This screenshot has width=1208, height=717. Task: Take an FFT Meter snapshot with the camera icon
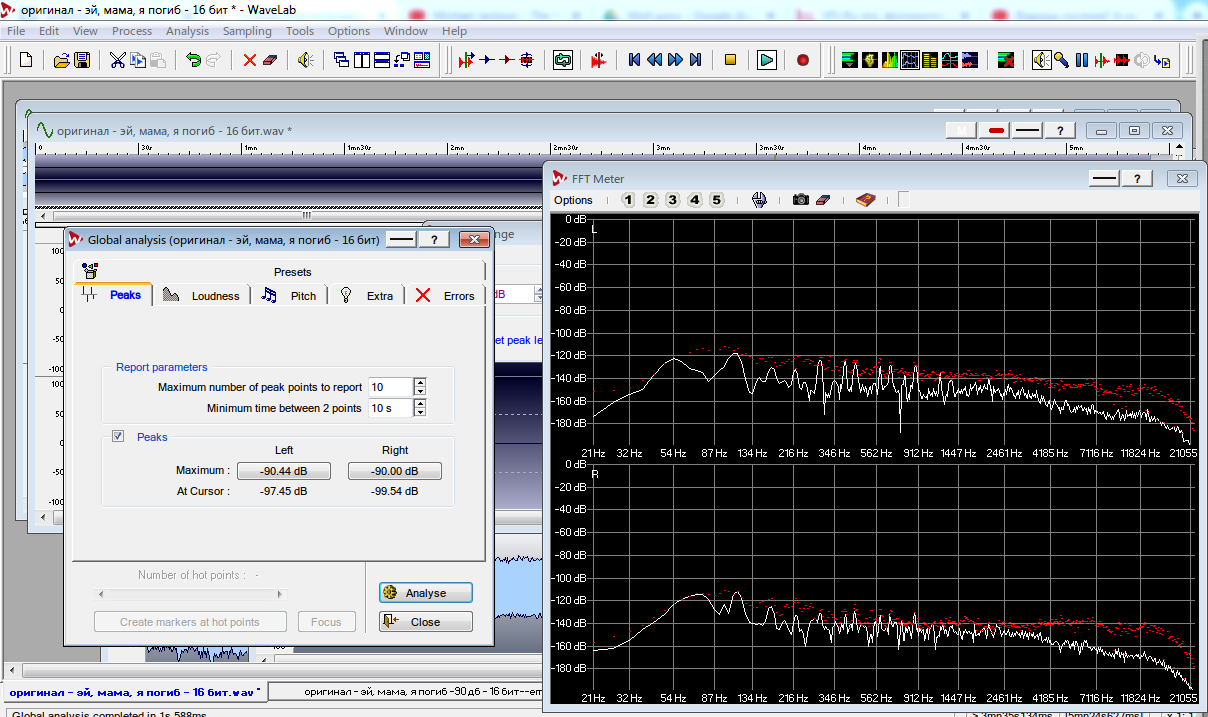click(800, 200)
